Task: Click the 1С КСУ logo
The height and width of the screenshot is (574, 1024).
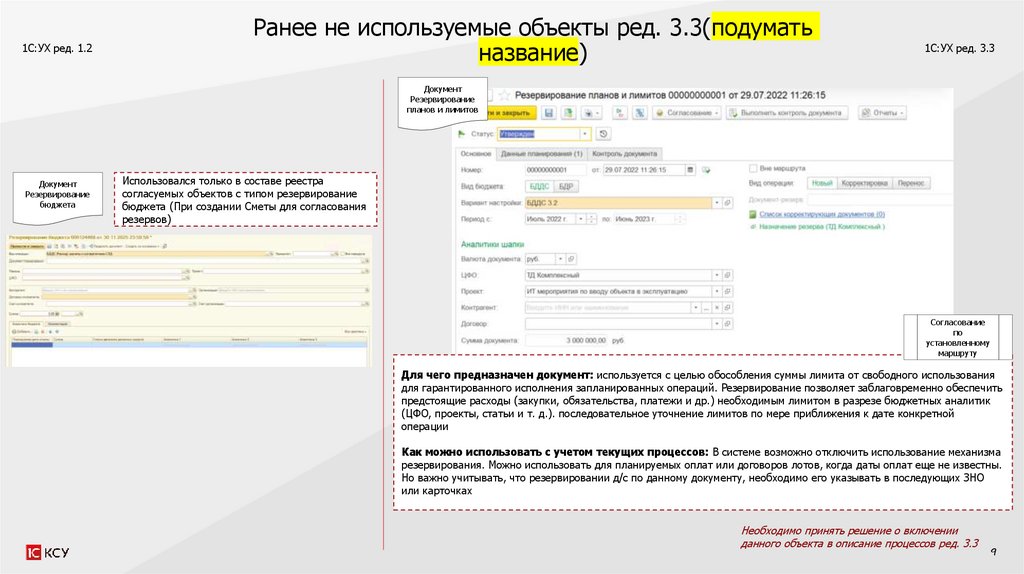Action: point(47,552)
